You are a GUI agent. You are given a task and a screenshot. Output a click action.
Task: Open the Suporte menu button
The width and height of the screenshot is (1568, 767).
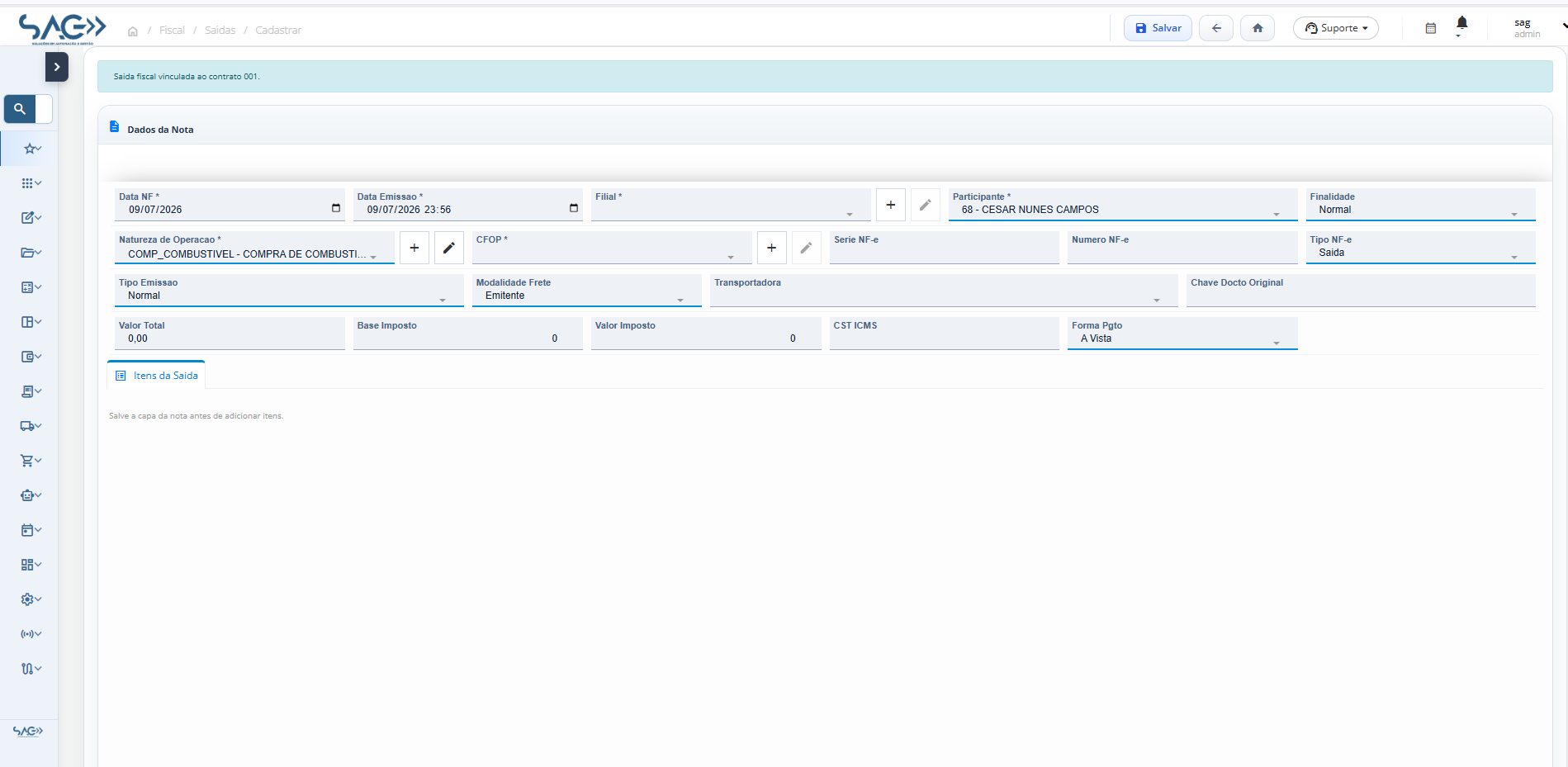pyautogui.click(x=1335, y=28)
